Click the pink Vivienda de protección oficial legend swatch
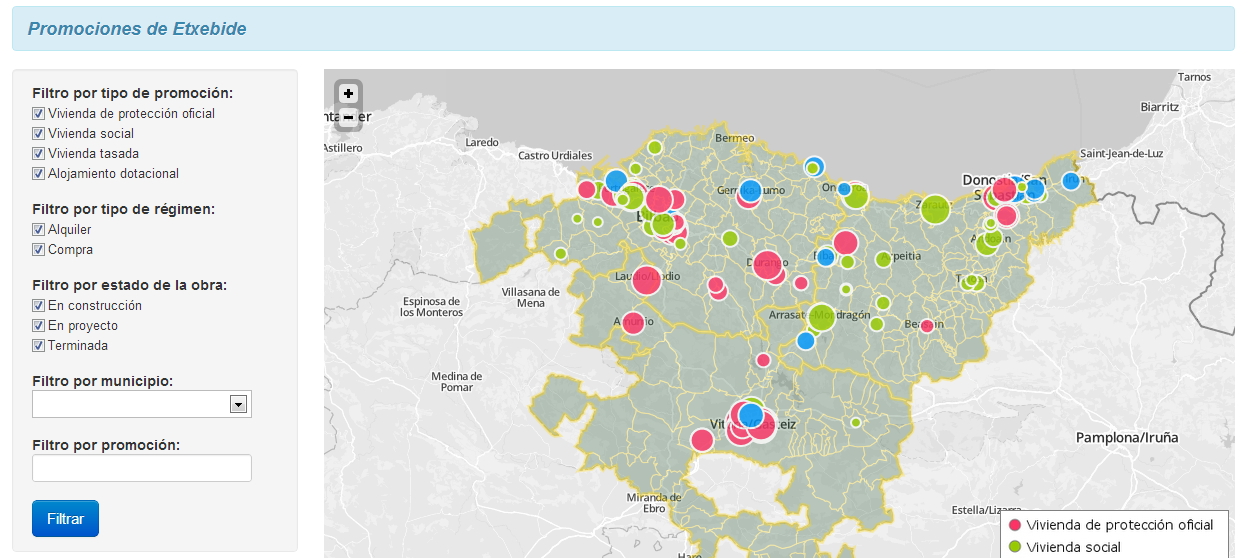Screen dimensions: 1248x558 point(1014,525)
